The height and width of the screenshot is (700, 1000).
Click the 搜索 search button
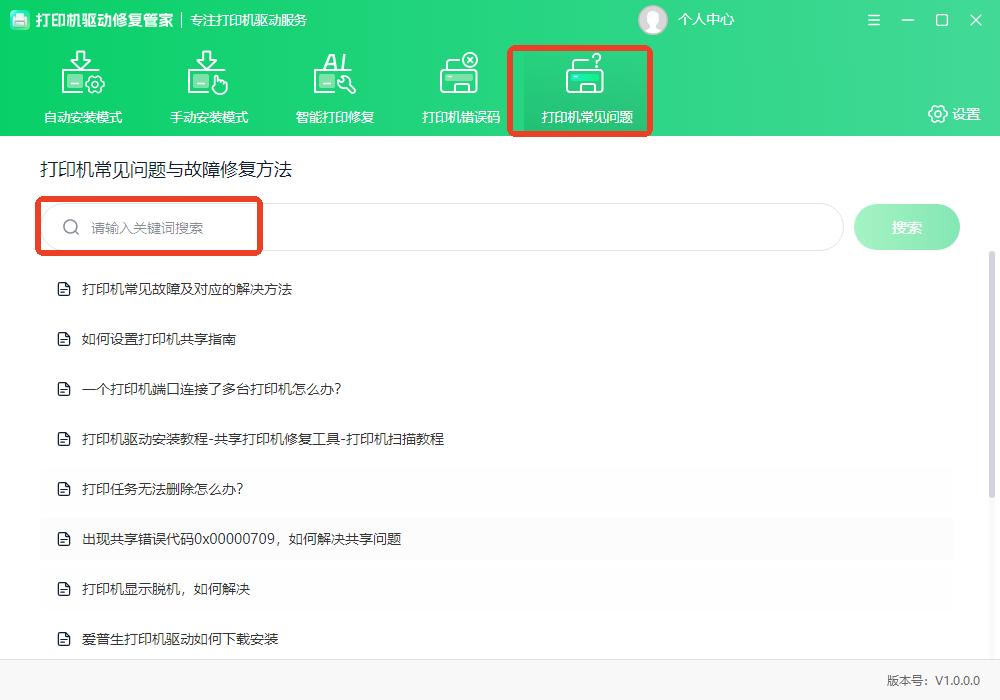(x=906, y=227)
